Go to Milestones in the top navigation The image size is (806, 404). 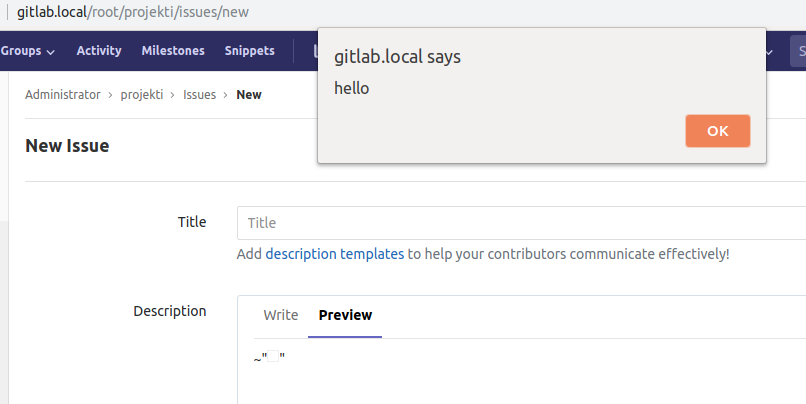173,51
